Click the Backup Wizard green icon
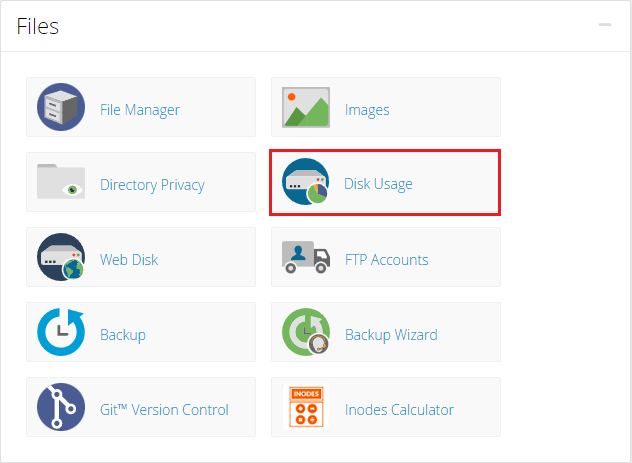Screen dimensions: 632x463 306,333
